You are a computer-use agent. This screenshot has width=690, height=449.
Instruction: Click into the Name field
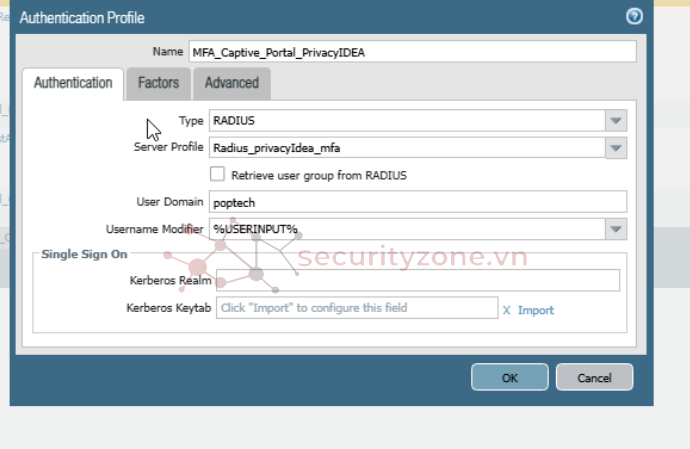point(412,52)
